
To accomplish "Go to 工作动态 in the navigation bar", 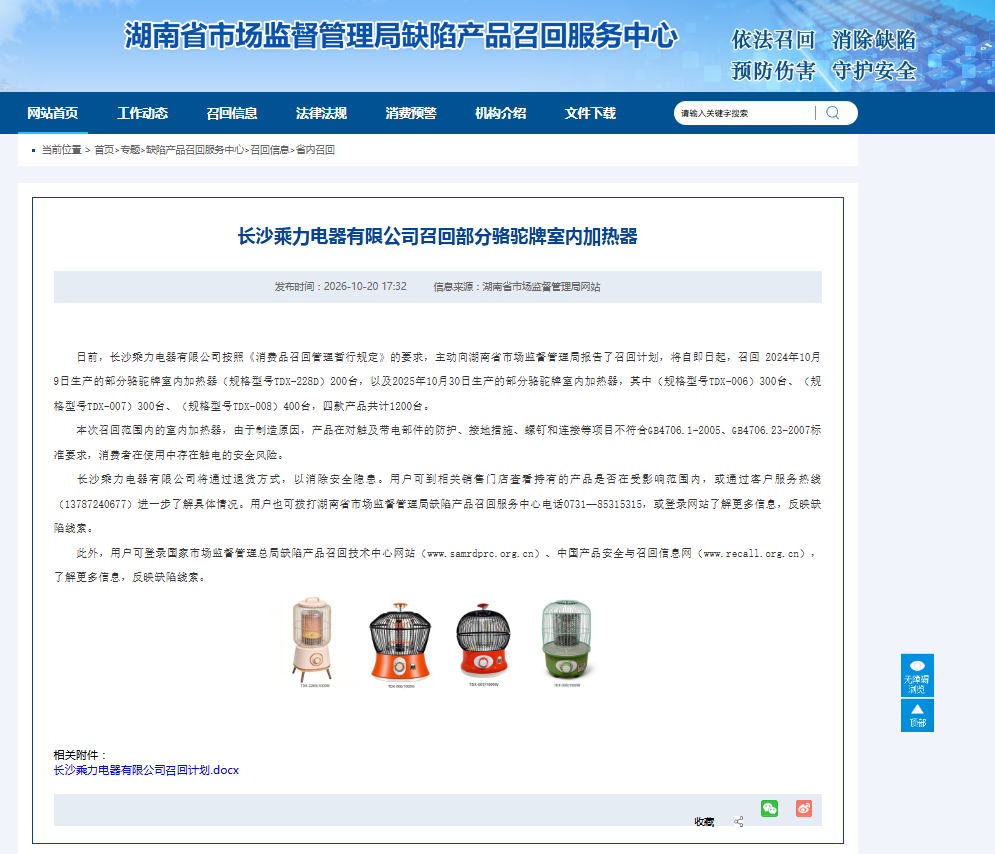I will click(x=143, y=113).
